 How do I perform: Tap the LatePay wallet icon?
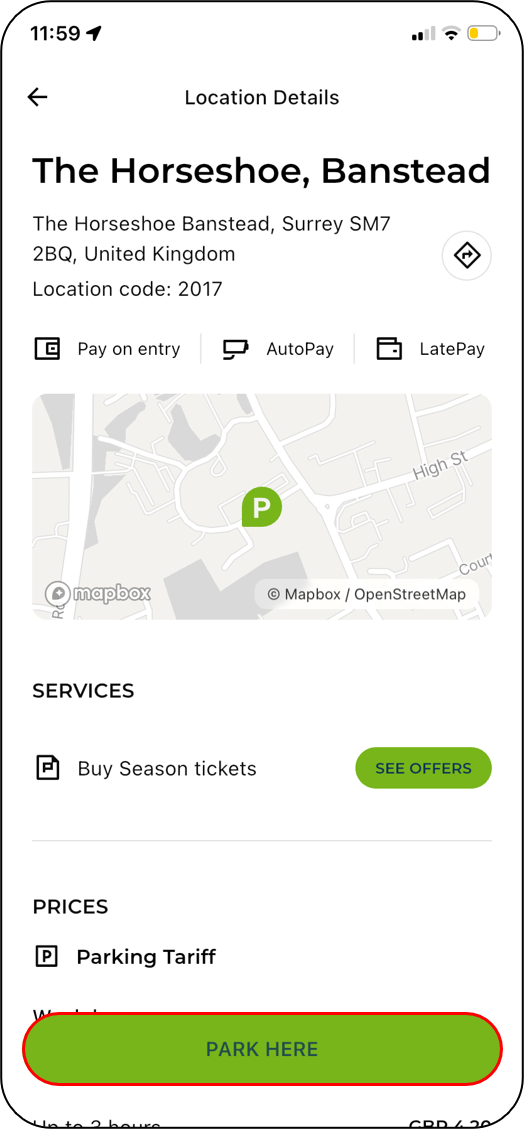click(x=389, y=349)
